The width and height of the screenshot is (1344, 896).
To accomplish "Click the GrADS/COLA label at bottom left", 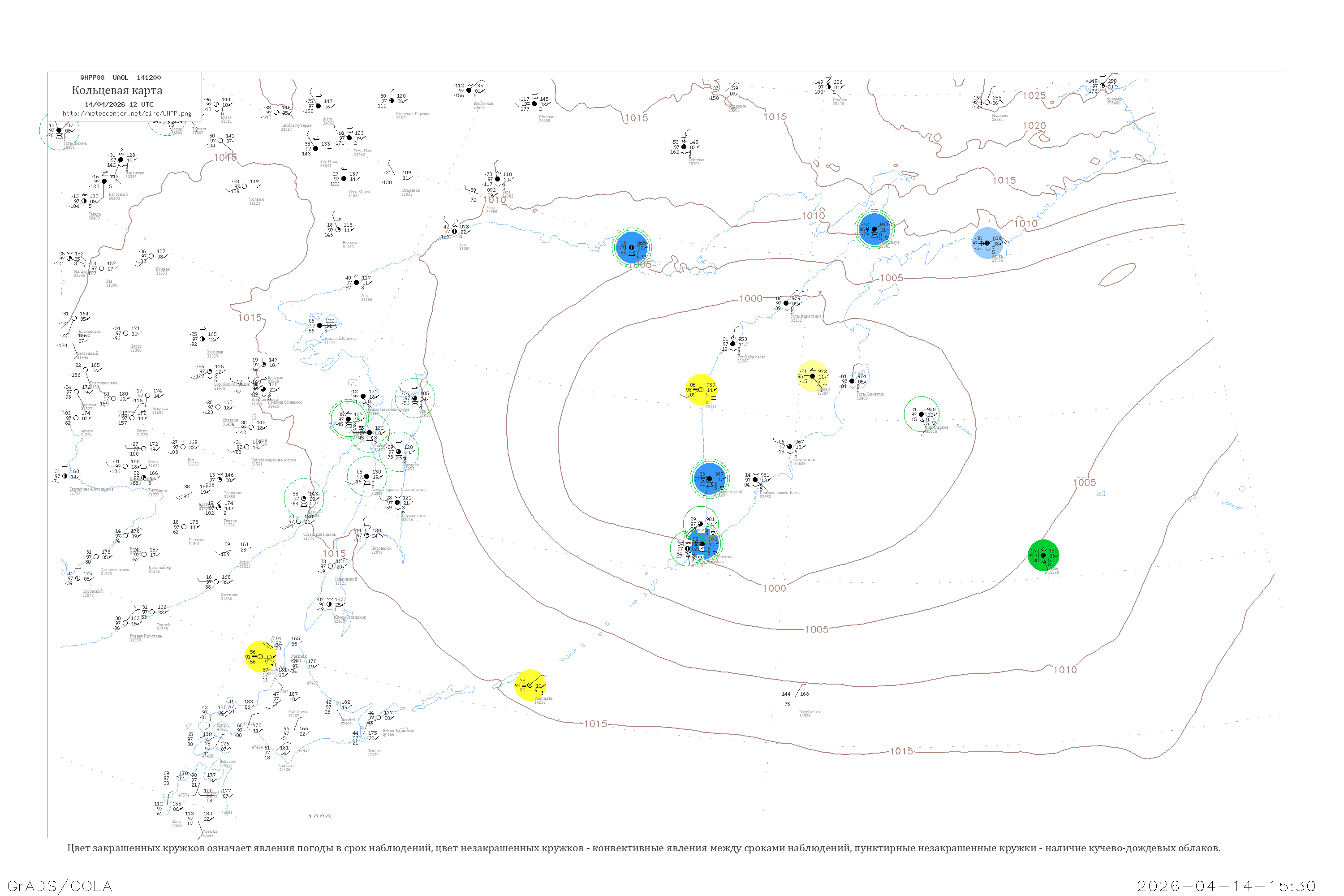I will (x=60, y=886).
